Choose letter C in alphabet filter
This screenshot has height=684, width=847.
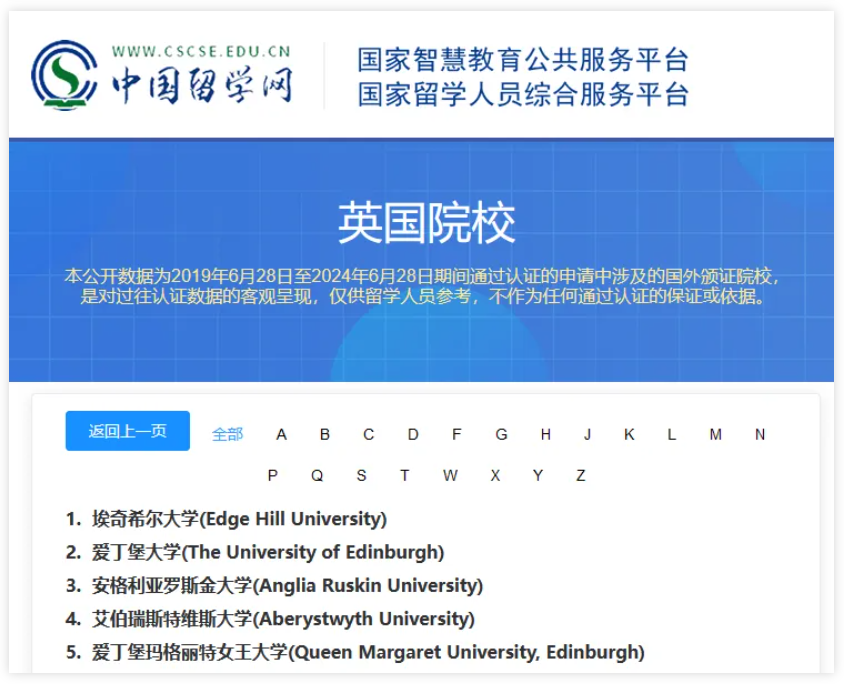(369, 434)
